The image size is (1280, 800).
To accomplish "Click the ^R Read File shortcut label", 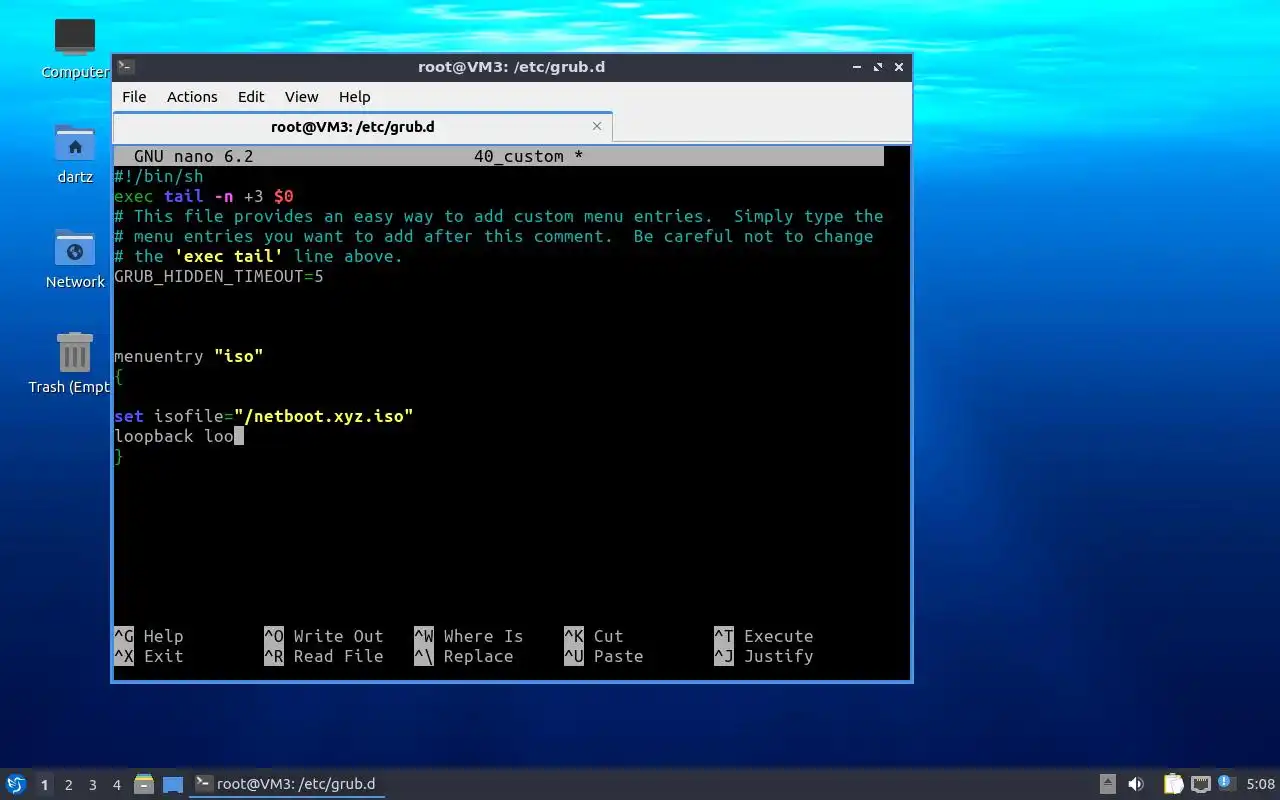I will [323, 656].
